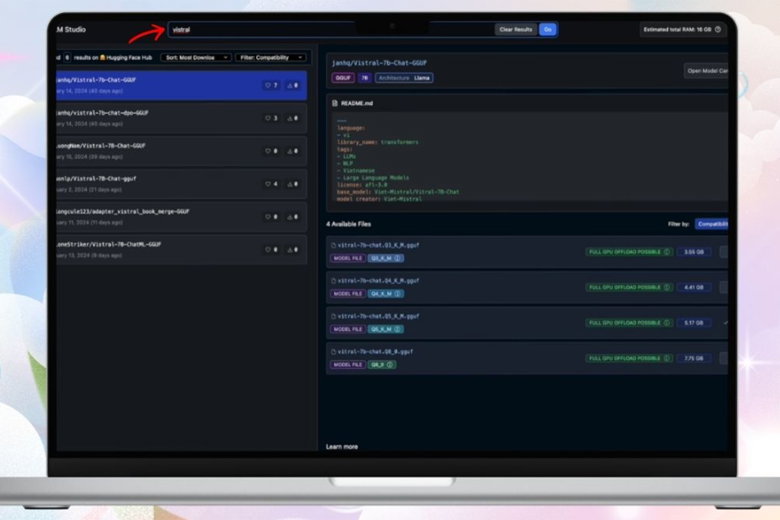Click heart icon on janhq/Vistral-7b-Chat-GGUF row
The width and height of the screenshot is (780, 520).
(268, 86)
